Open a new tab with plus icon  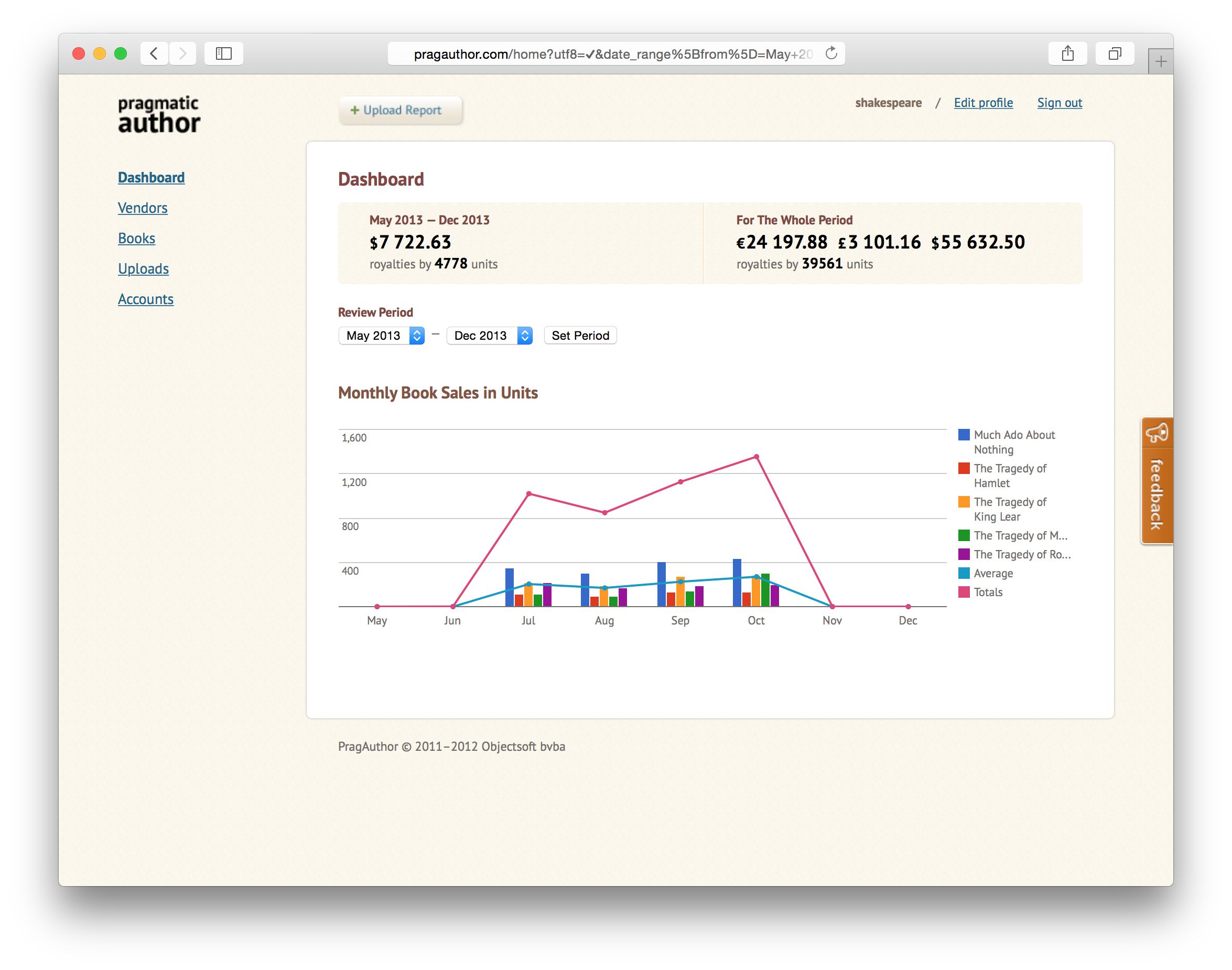pos(1161,61)
